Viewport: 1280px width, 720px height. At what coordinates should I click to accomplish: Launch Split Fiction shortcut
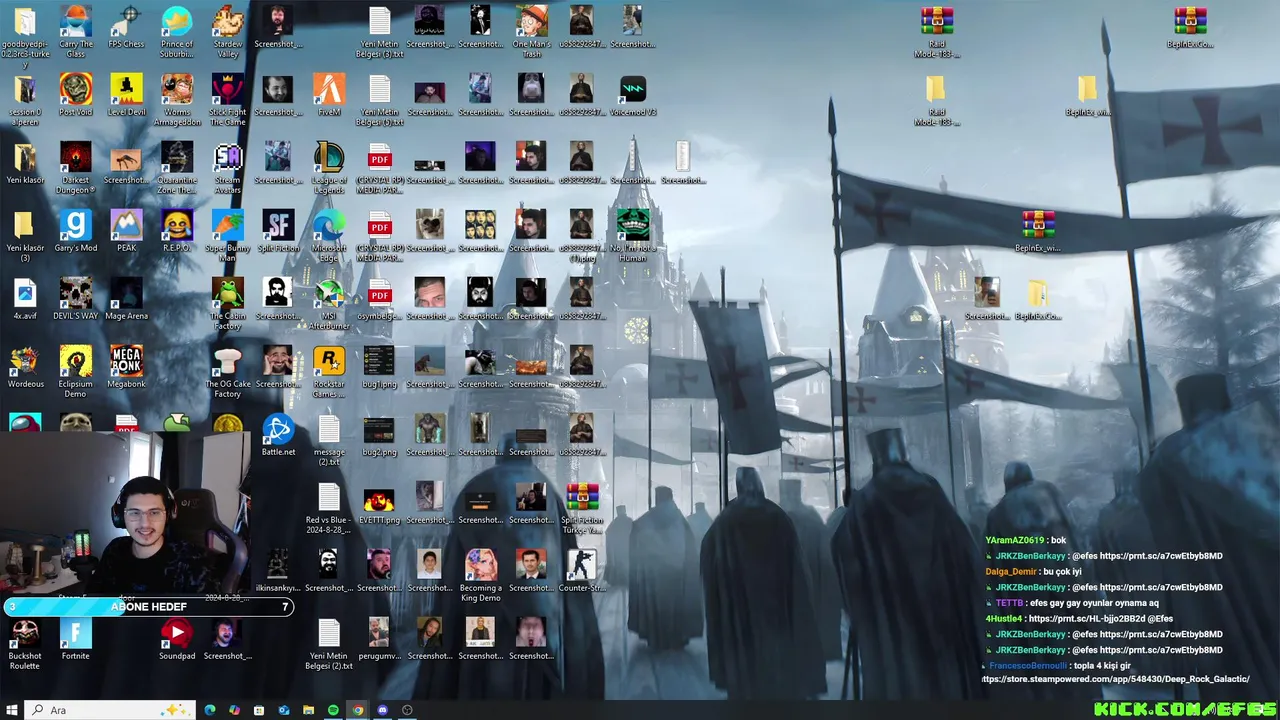[x=278, y=231]
